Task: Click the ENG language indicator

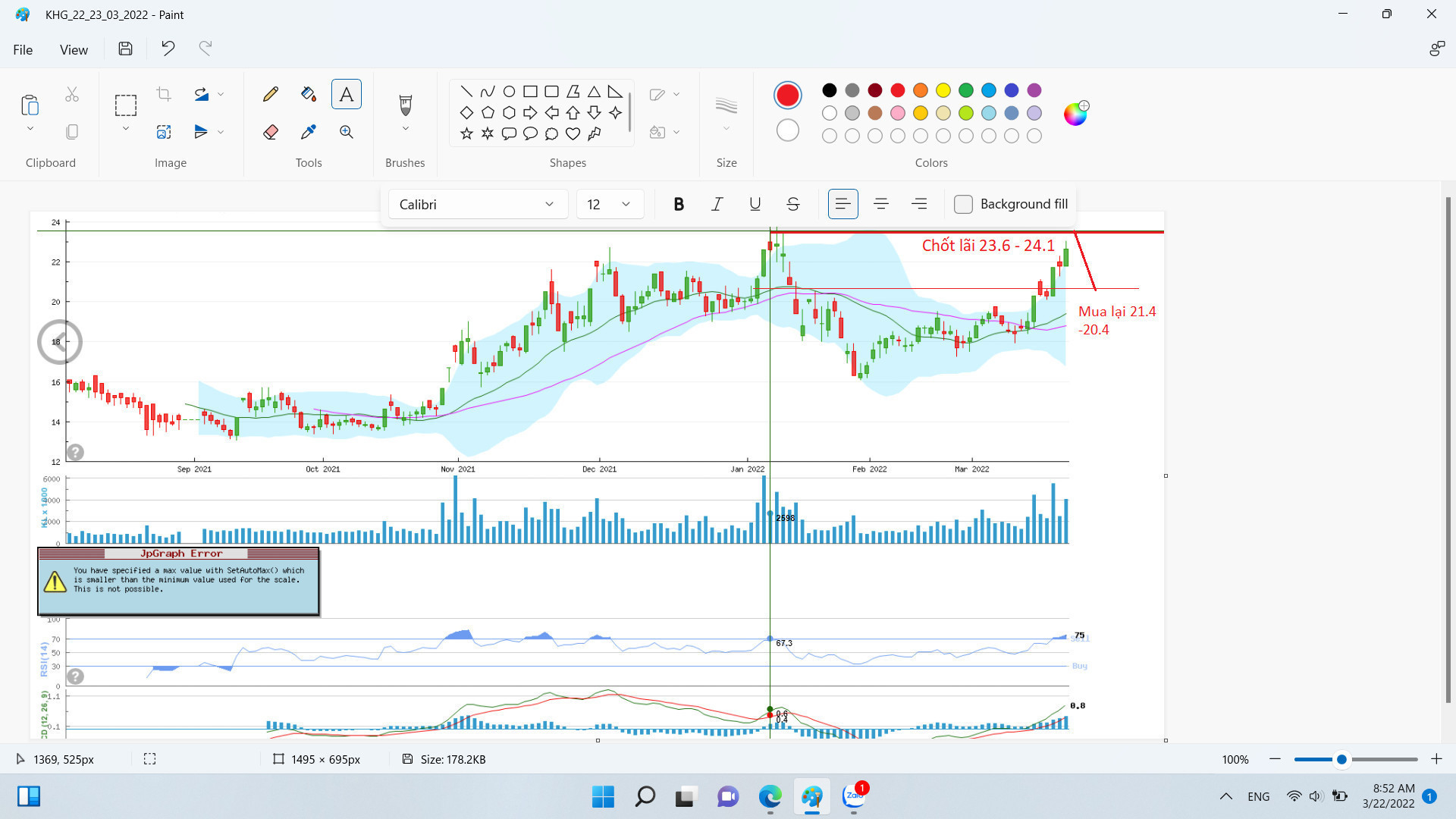Action: [x=1258, y=796]
